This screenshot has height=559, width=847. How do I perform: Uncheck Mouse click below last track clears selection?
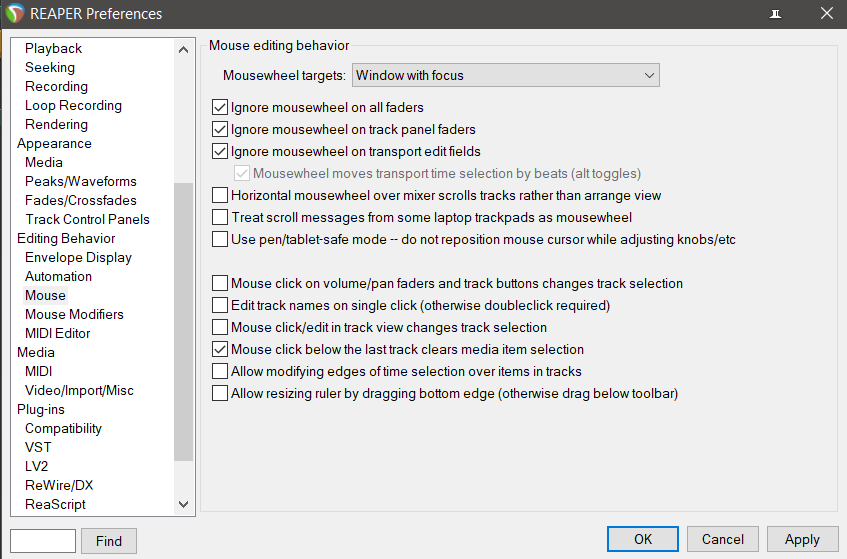tap(220, 349)
